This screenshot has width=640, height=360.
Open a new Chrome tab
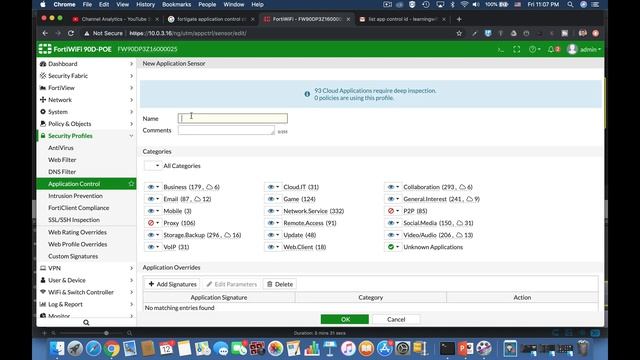click(x=459, y=19)
